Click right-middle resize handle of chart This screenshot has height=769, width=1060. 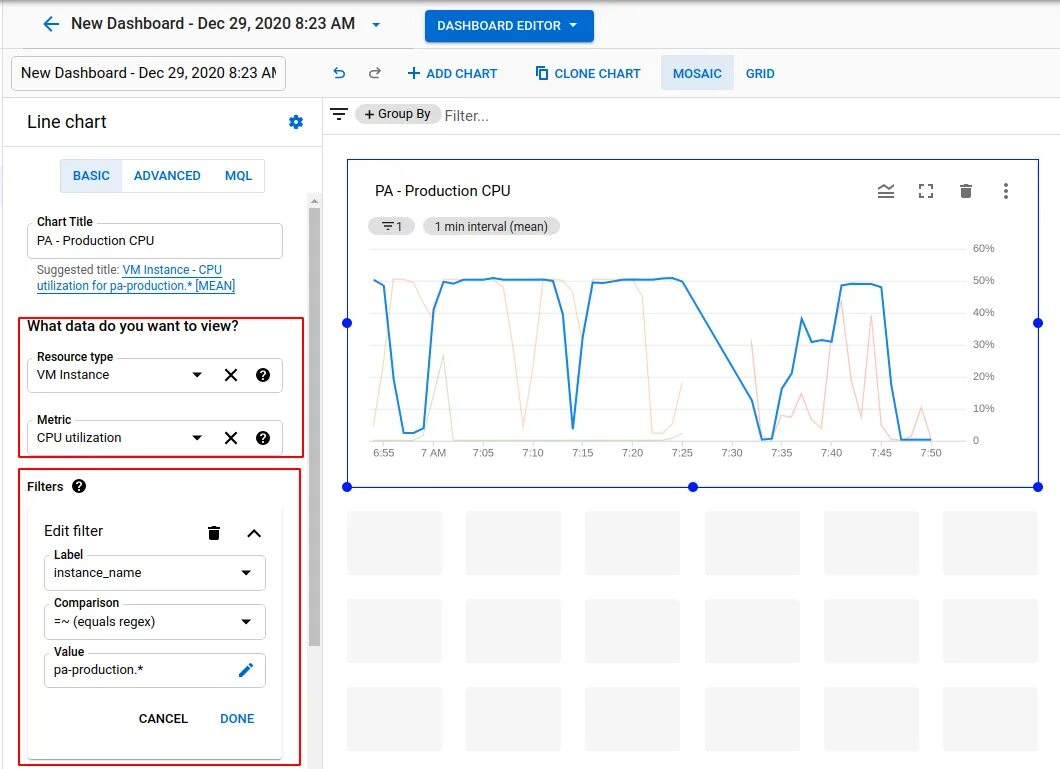(x=1038, y=323)
